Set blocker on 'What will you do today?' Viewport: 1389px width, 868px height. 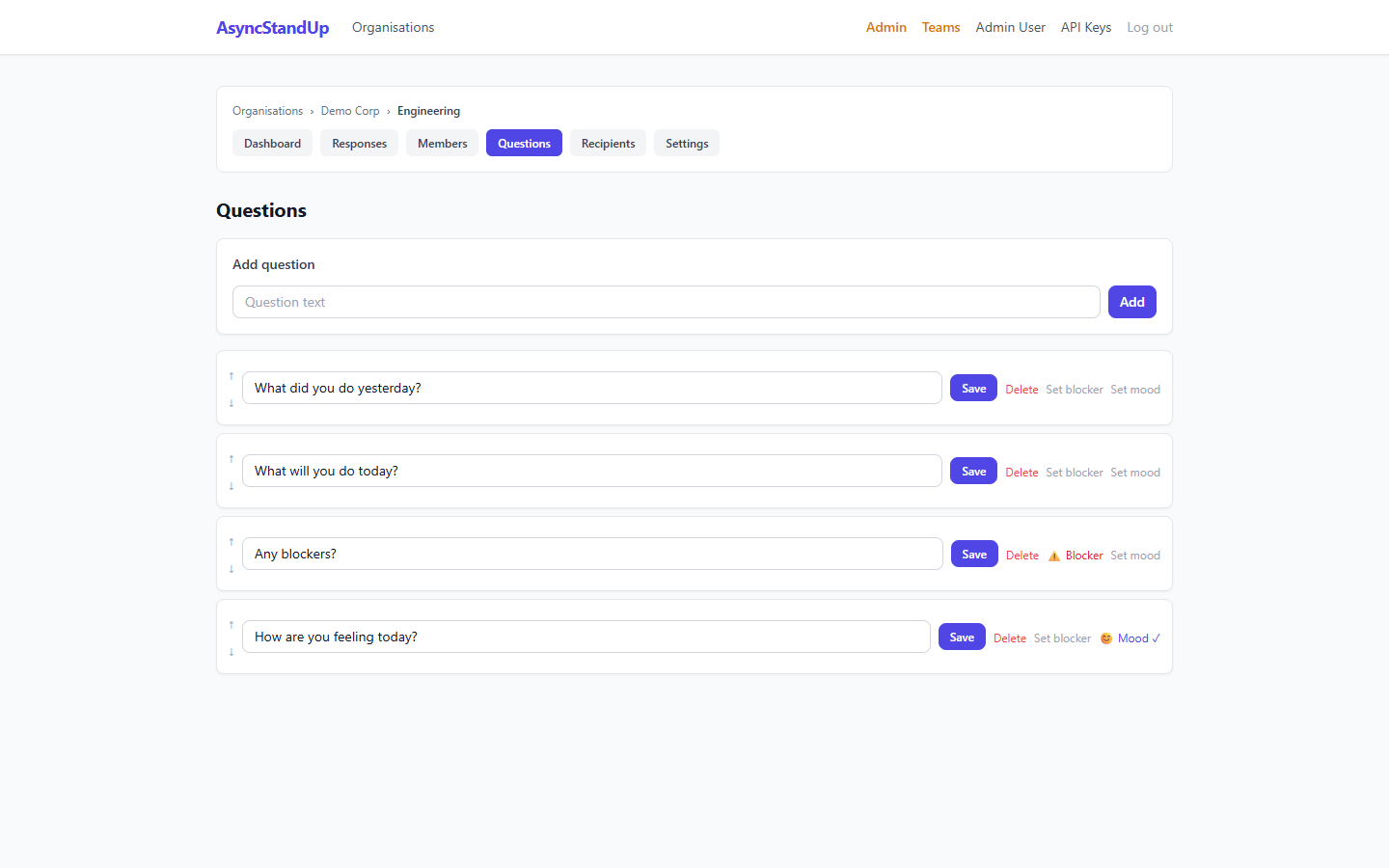(1075, 473)
